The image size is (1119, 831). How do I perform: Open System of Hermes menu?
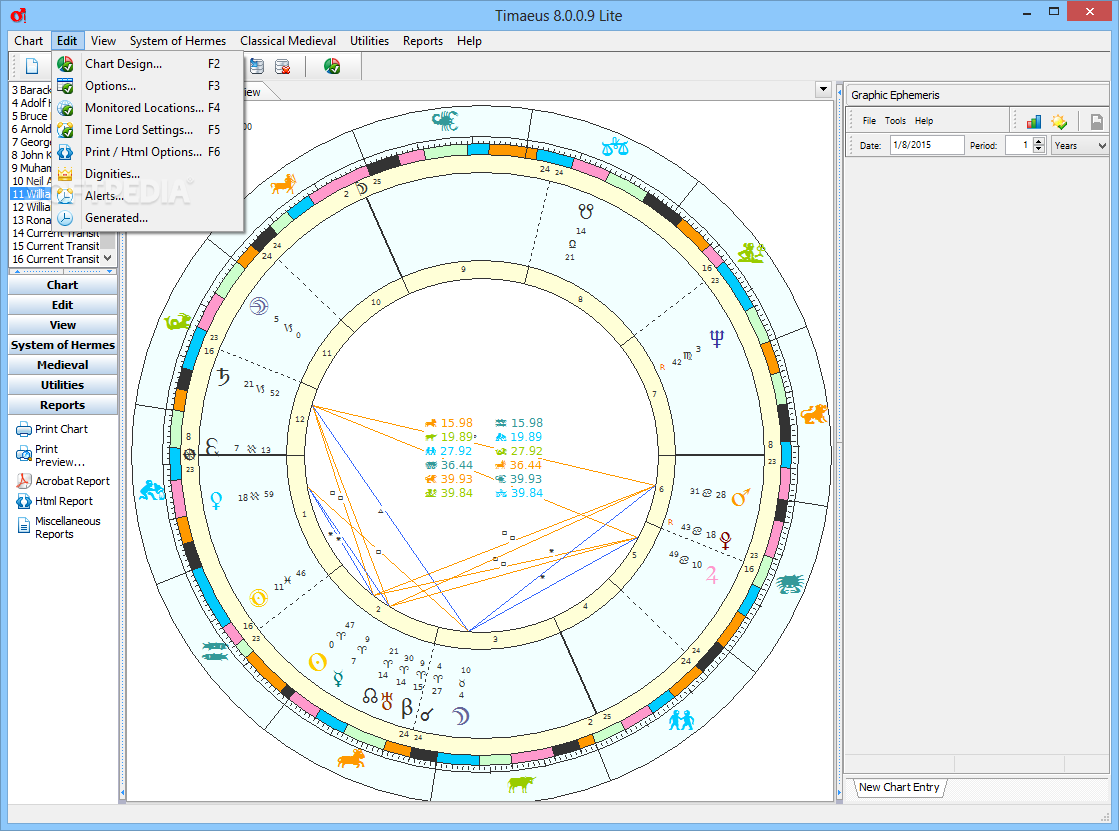[x=178, y=41]
